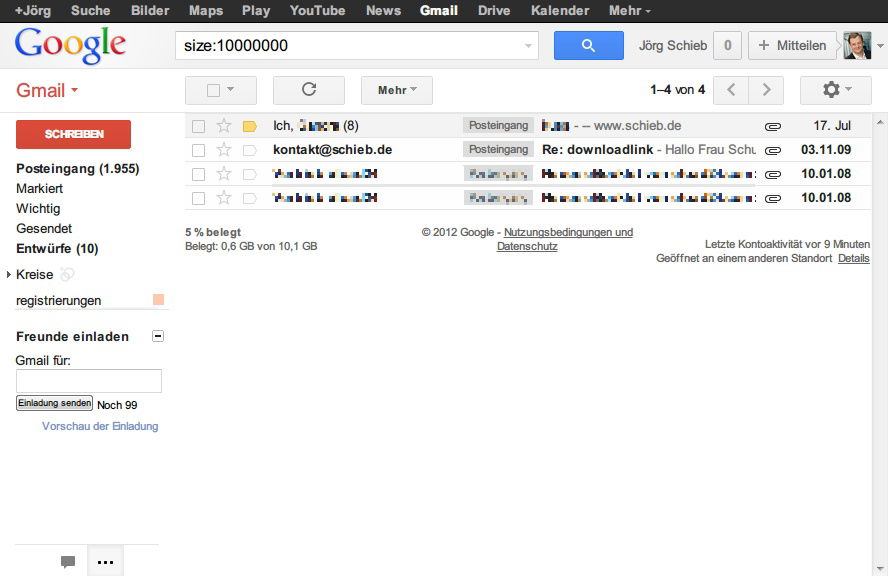Open Posteingang (1.955) folder

(78, 169)
